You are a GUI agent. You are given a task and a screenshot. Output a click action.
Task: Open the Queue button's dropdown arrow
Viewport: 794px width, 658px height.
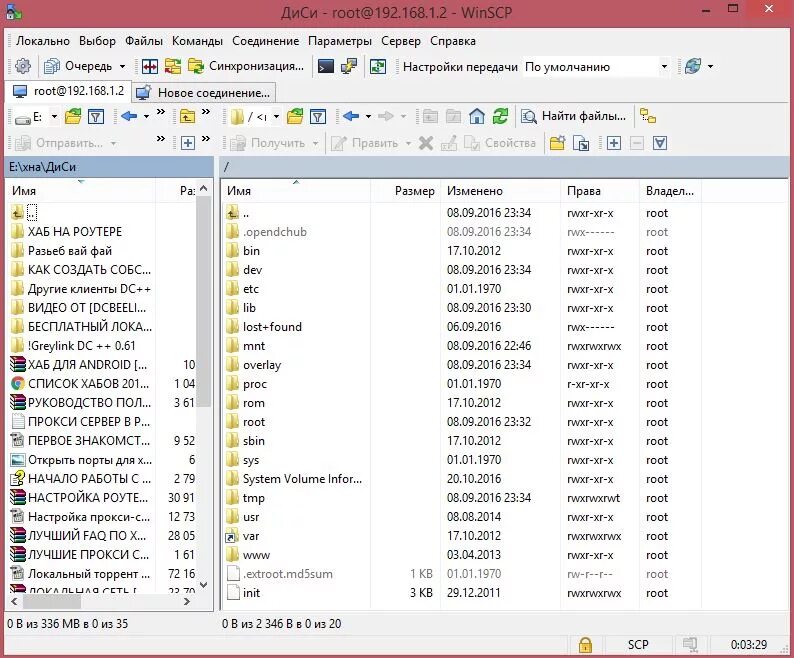coord(122,66)
